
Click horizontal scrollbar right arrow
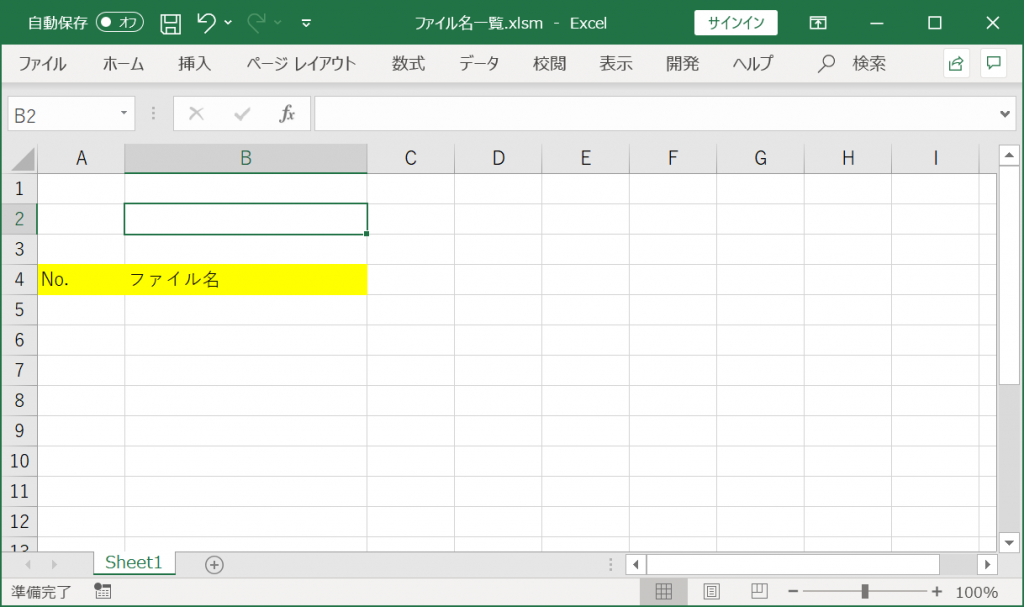[987, 564]
